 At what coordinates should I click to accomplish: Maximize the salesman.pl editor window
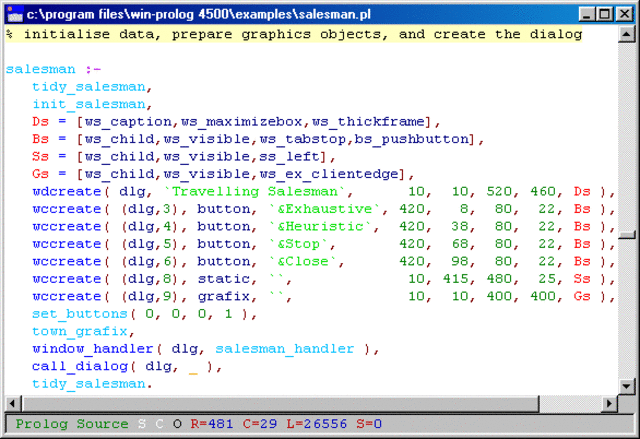point(604,14)
